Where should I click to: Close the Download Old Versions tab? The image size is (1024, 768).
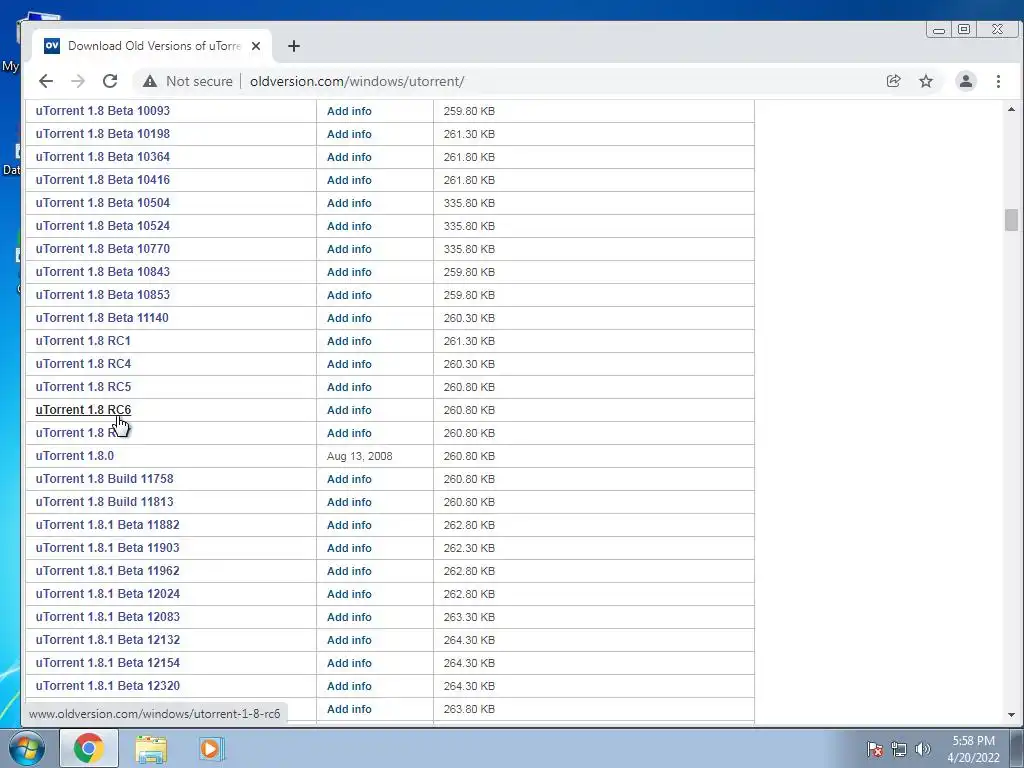[256, 46]
